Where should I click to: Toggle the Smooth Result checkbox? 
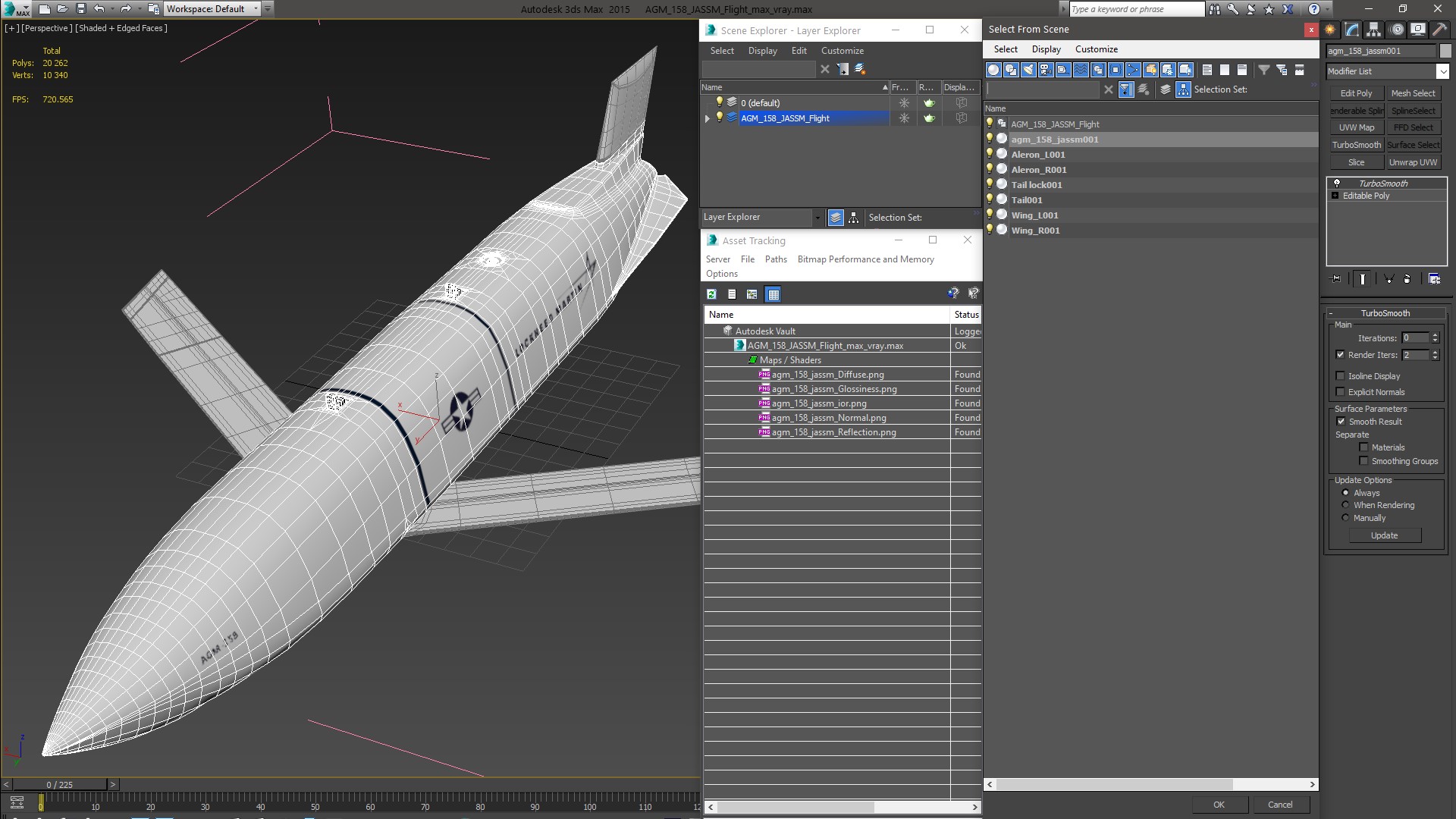[x=1341, y=422]
